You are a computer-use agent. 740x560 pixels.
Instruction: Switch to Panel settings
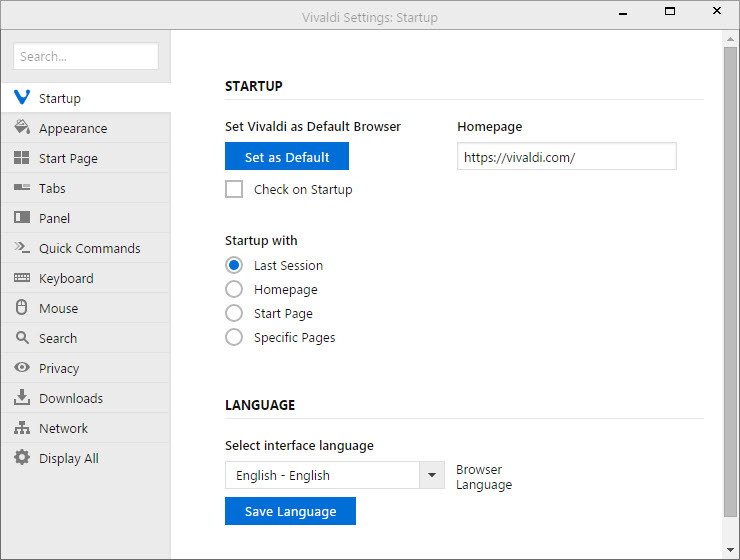coord(86,218)
